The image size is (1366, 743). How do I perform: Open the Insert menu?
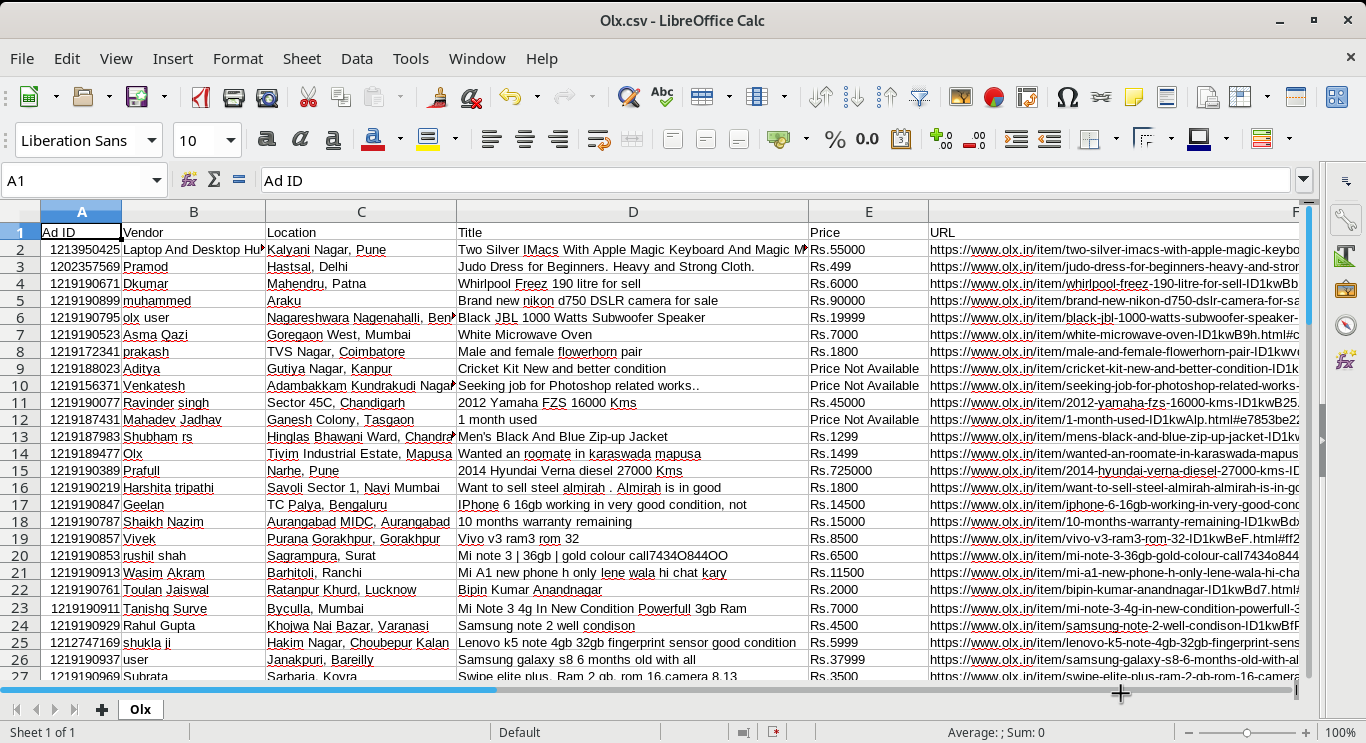coord(173,59)
